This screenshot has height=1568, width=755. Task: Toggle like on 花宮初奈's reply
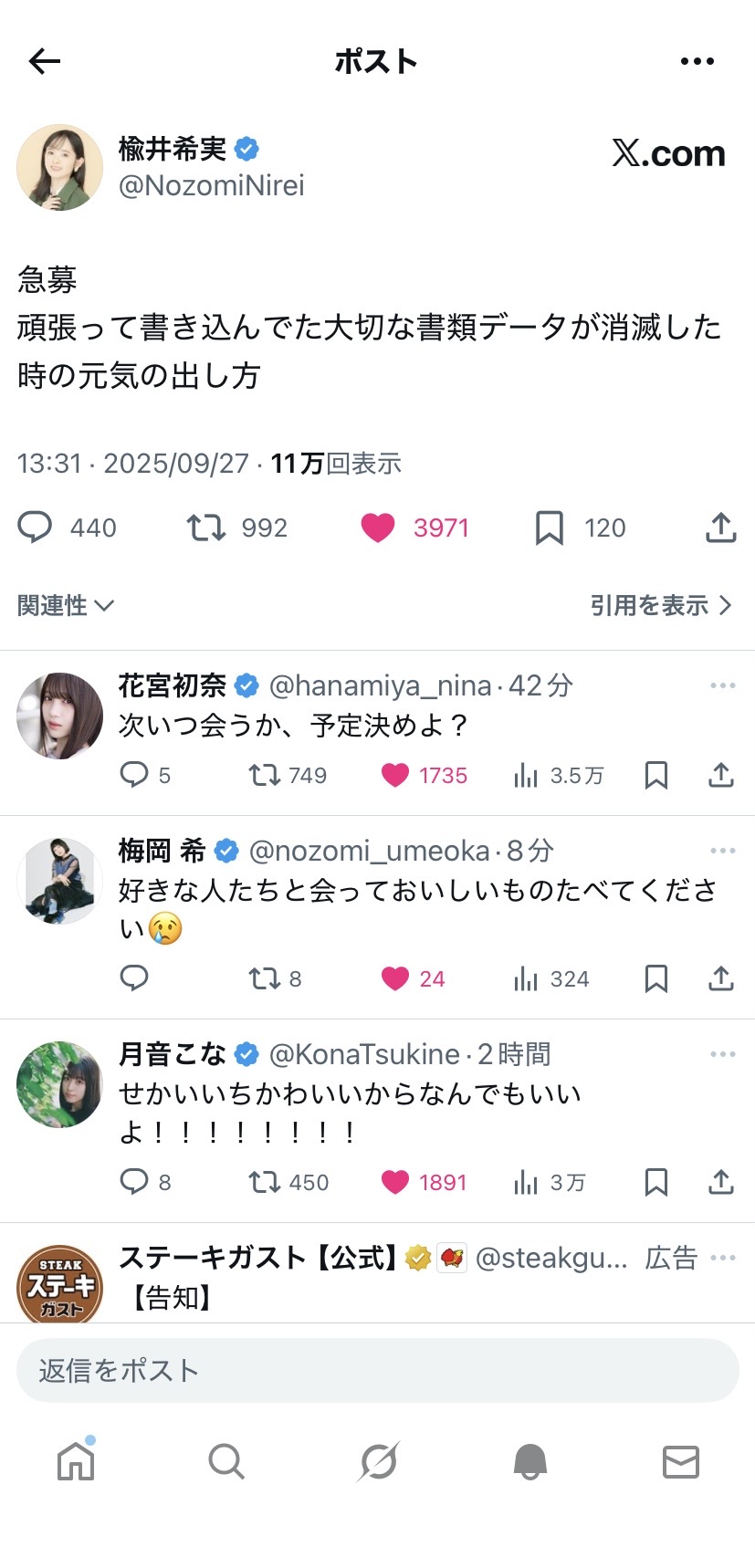coord(395,775)
